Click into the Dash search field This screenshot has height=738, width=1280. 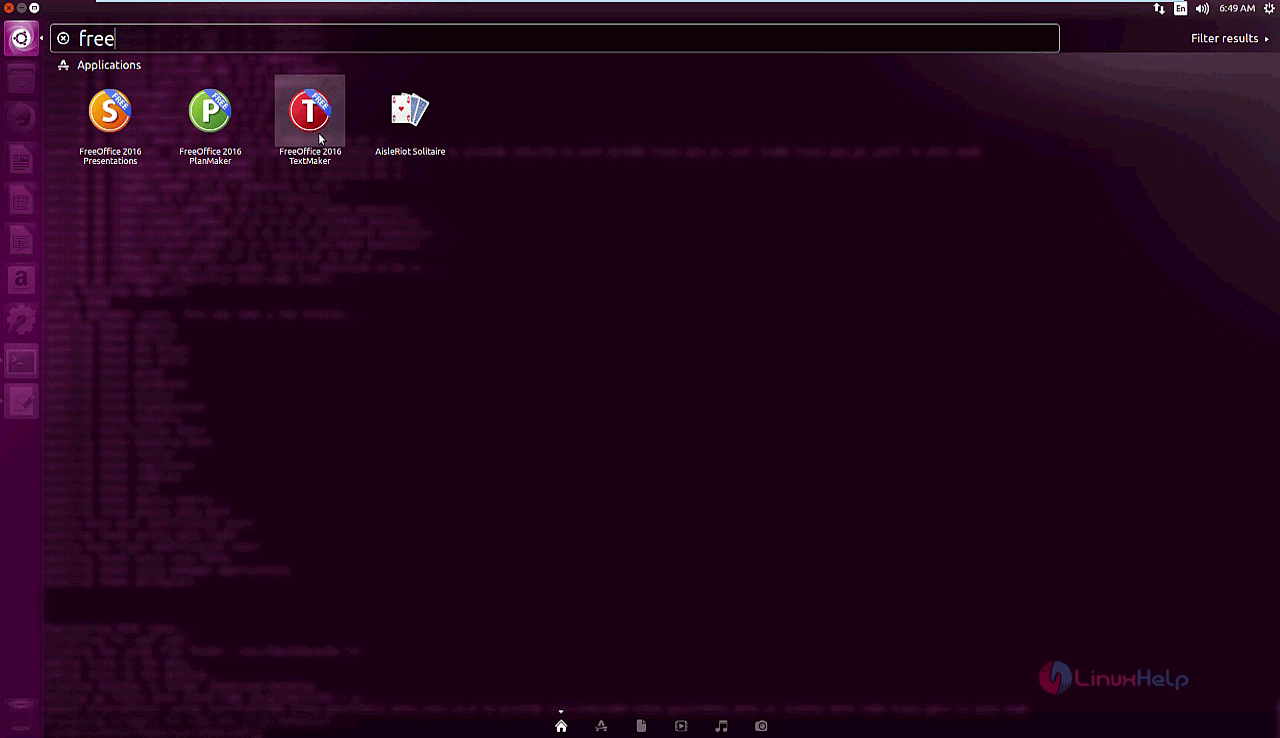point(555,39)
